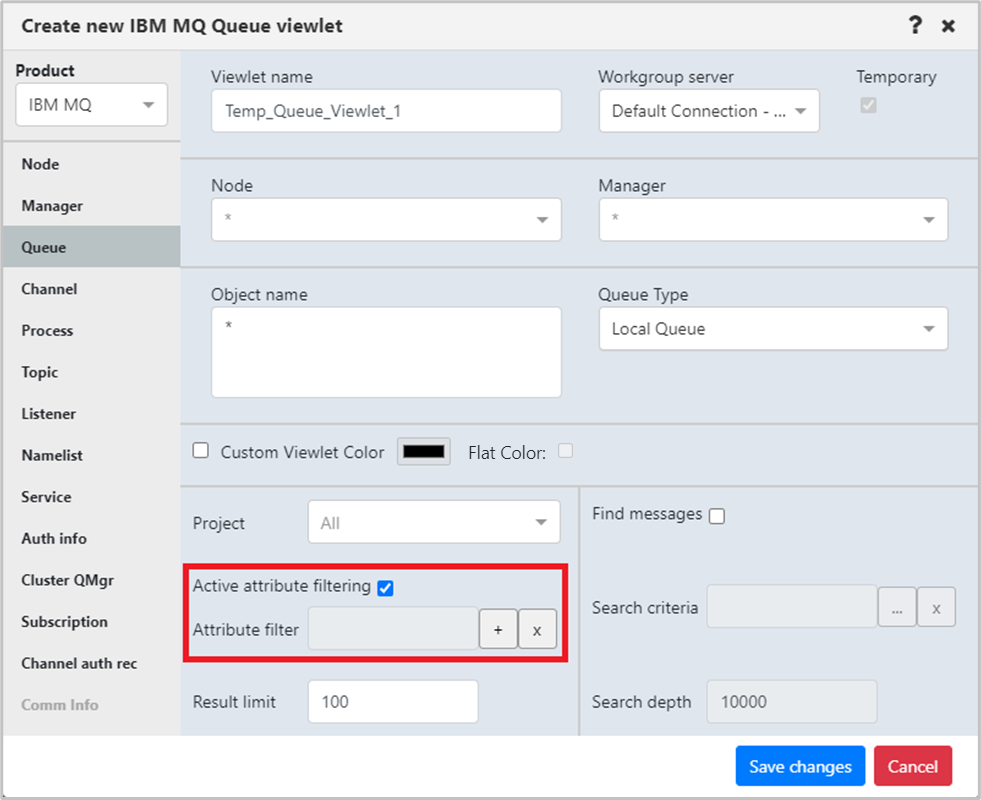
Task: Clear the Search criteria with x button
Action: 936,607
